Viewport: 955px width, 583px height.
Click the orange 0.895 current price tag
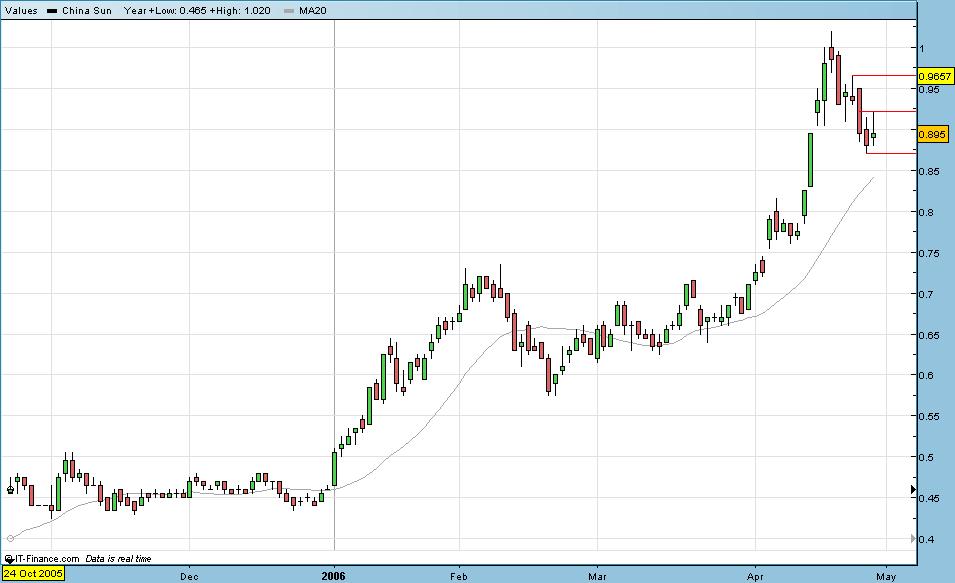pos(932,134)
